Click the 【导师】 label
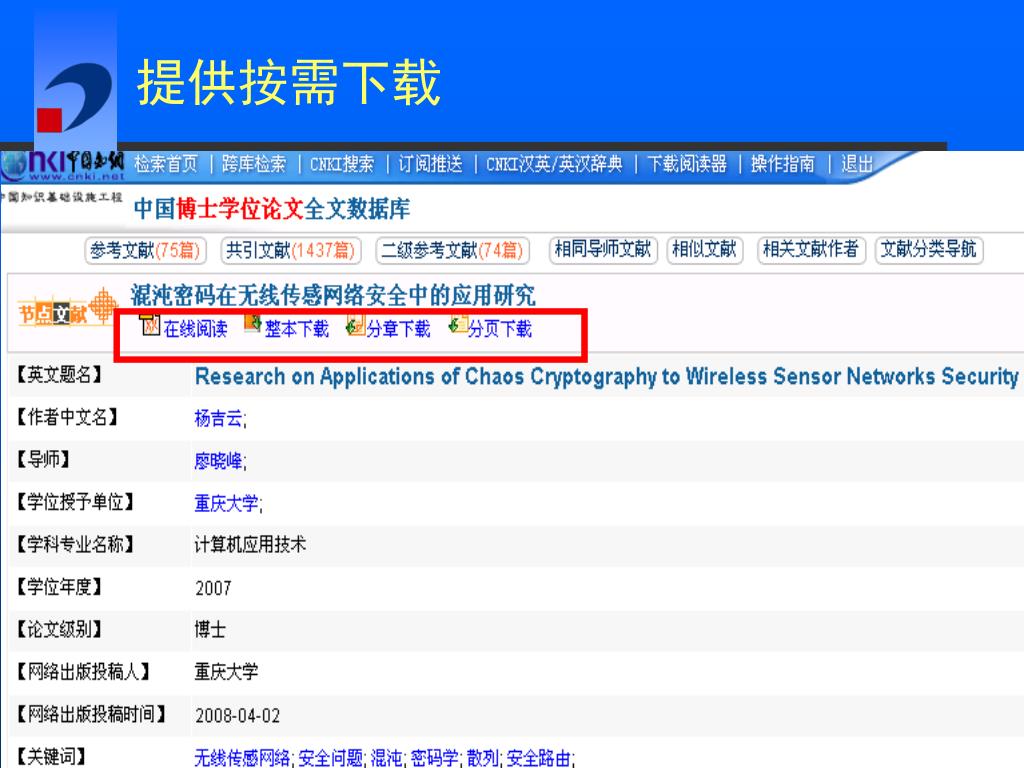This screenshot has height=768, width=1024. point(44,459)
